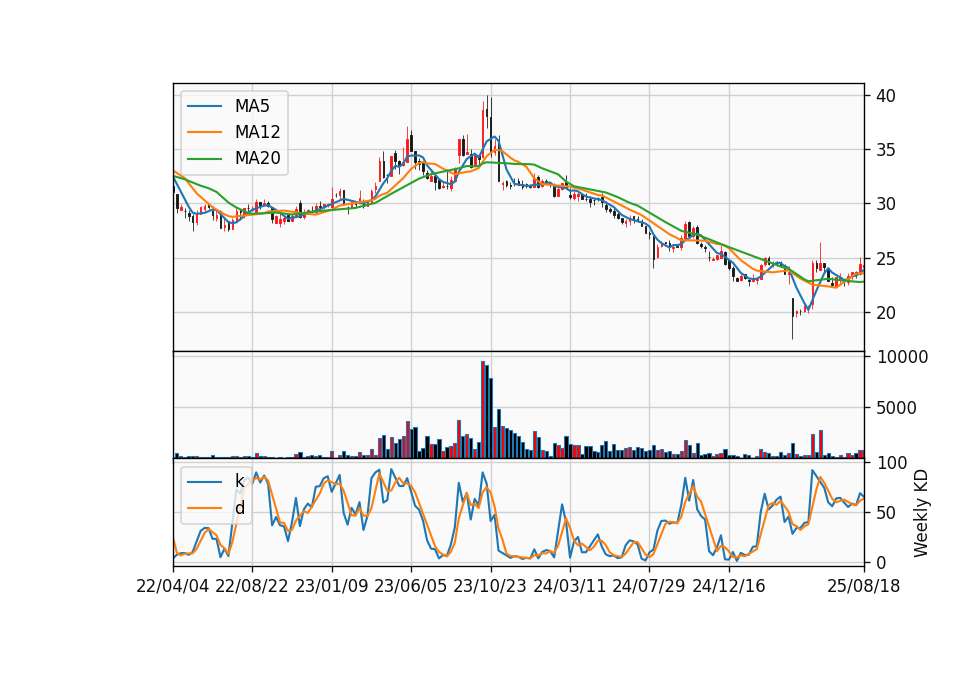Click the MA12 legend label
Viewport: 960px width, 690px height.
(257, 132)
